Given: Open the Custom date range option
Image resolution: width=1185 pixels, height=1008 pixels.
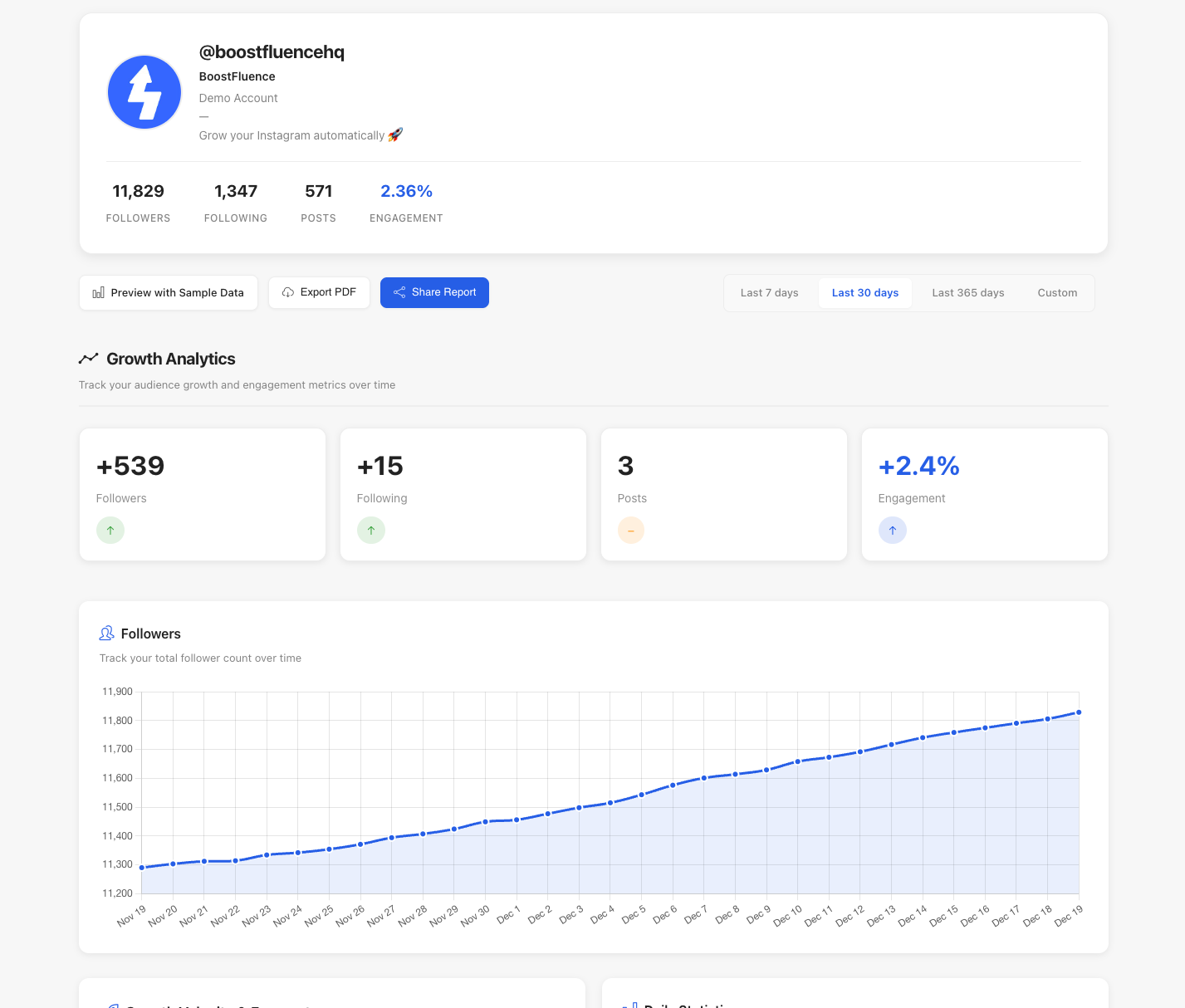Looking at the screenshot, I should click(1057, 292).
